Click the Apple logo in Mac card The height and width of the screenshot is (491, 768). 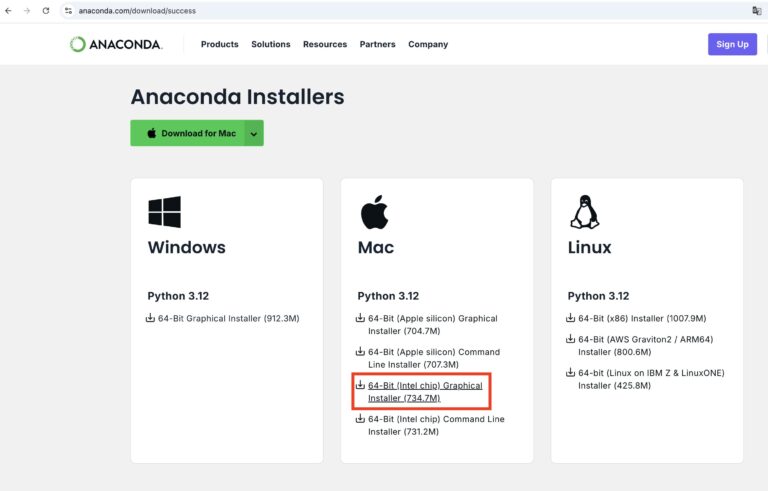375,212
